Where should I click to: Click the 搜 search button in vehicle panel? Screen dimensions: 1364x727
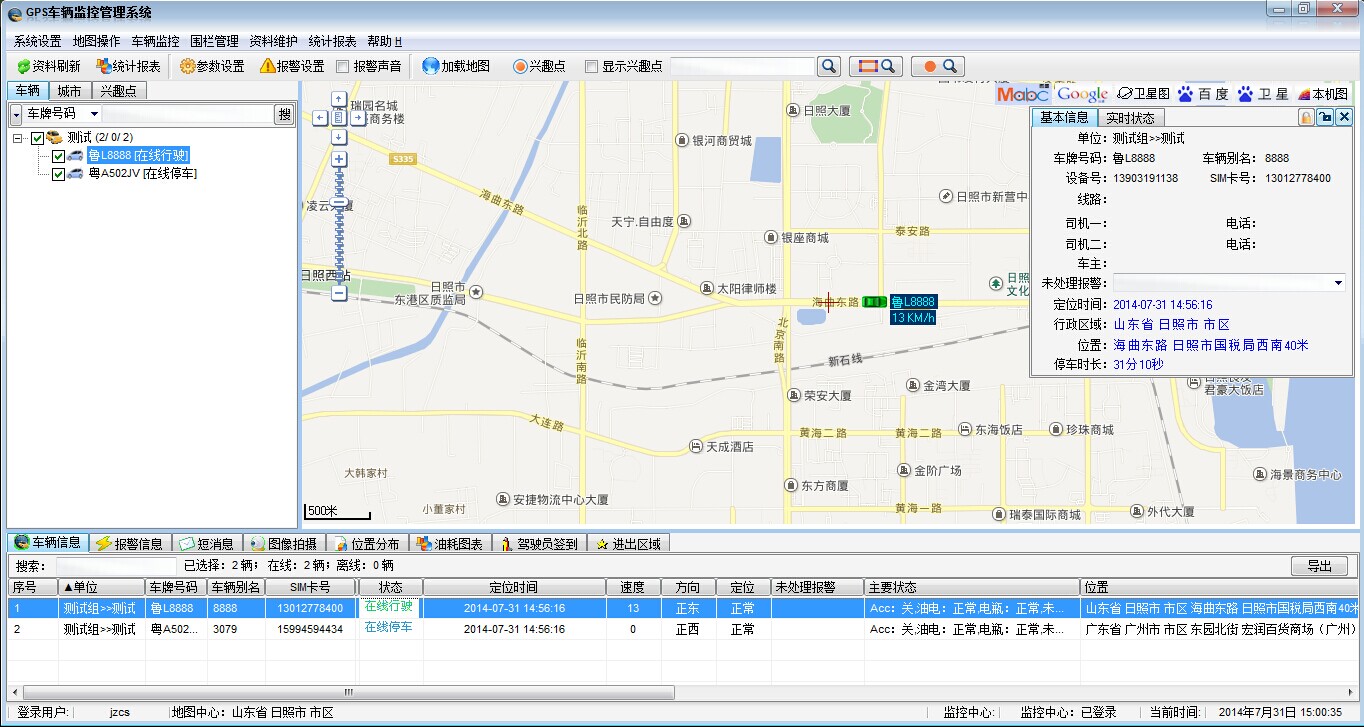(285, 114)
